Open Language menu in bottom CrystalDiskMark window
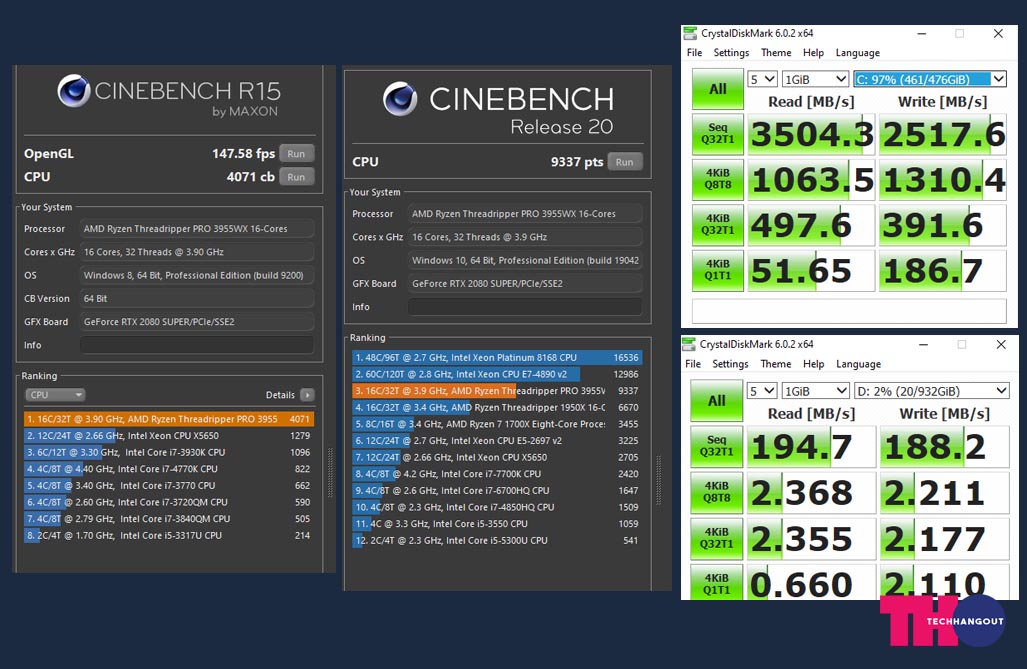This screenshot has height=669, width=1027. click(858, 364)
